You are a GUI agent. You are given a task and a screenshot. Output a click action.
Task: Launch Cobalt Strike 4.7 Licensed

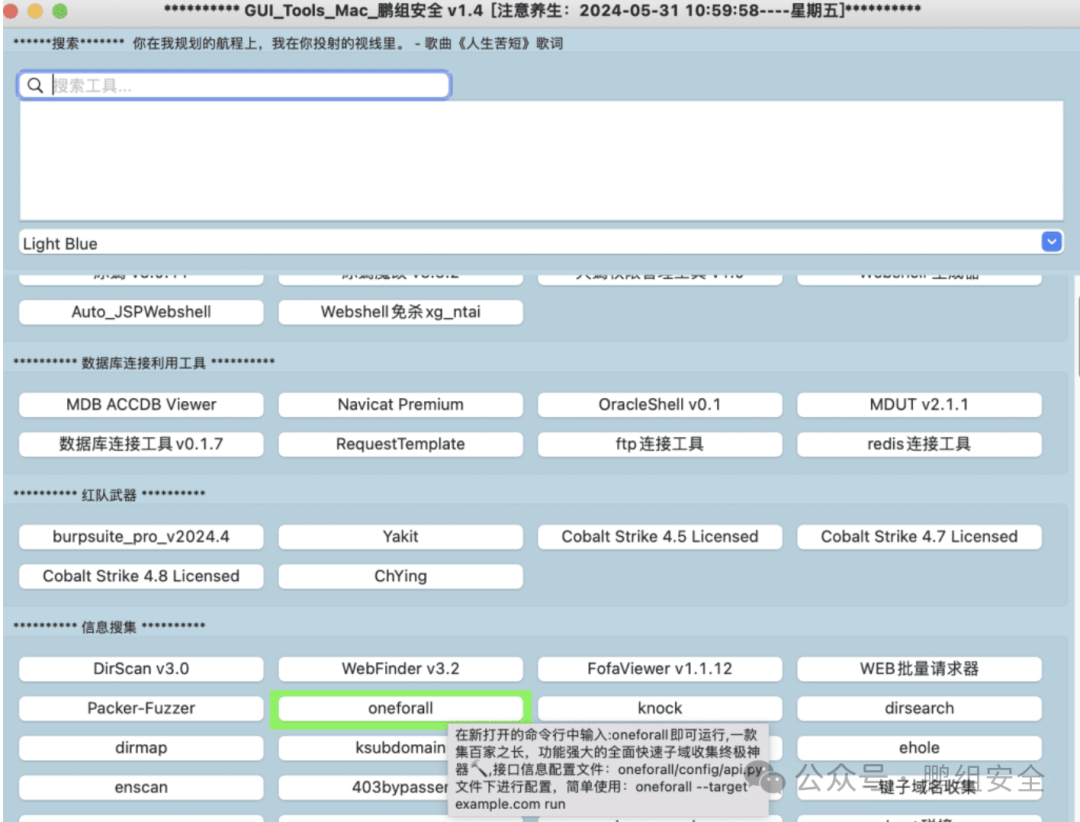click(x=919, y=537)
